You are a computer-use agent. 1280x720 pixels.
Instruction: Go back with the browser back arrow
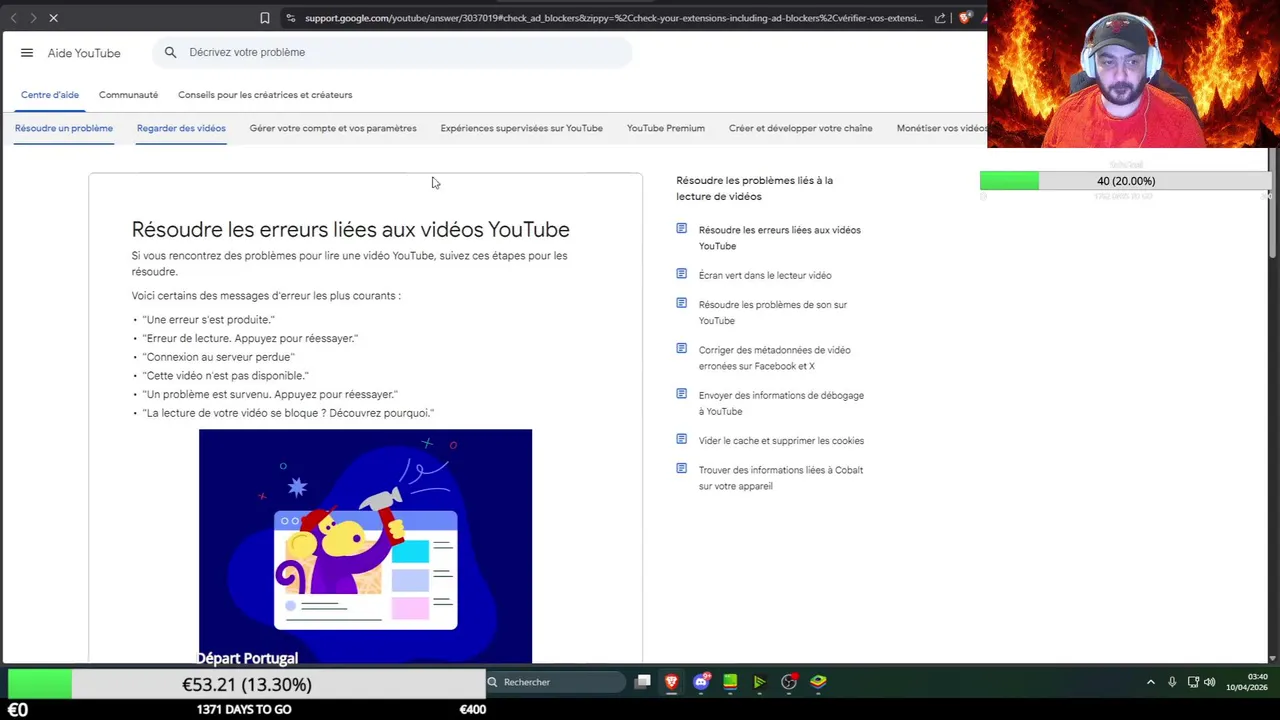14,18
